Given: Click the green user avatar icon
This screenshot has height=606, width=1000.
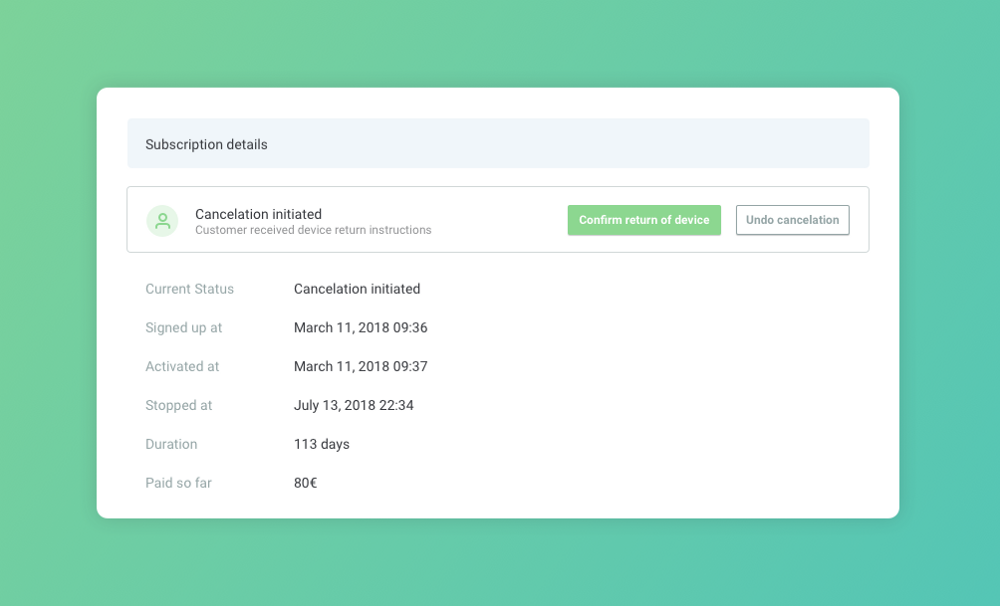Looking at the screenshot, I should [163, 221].
